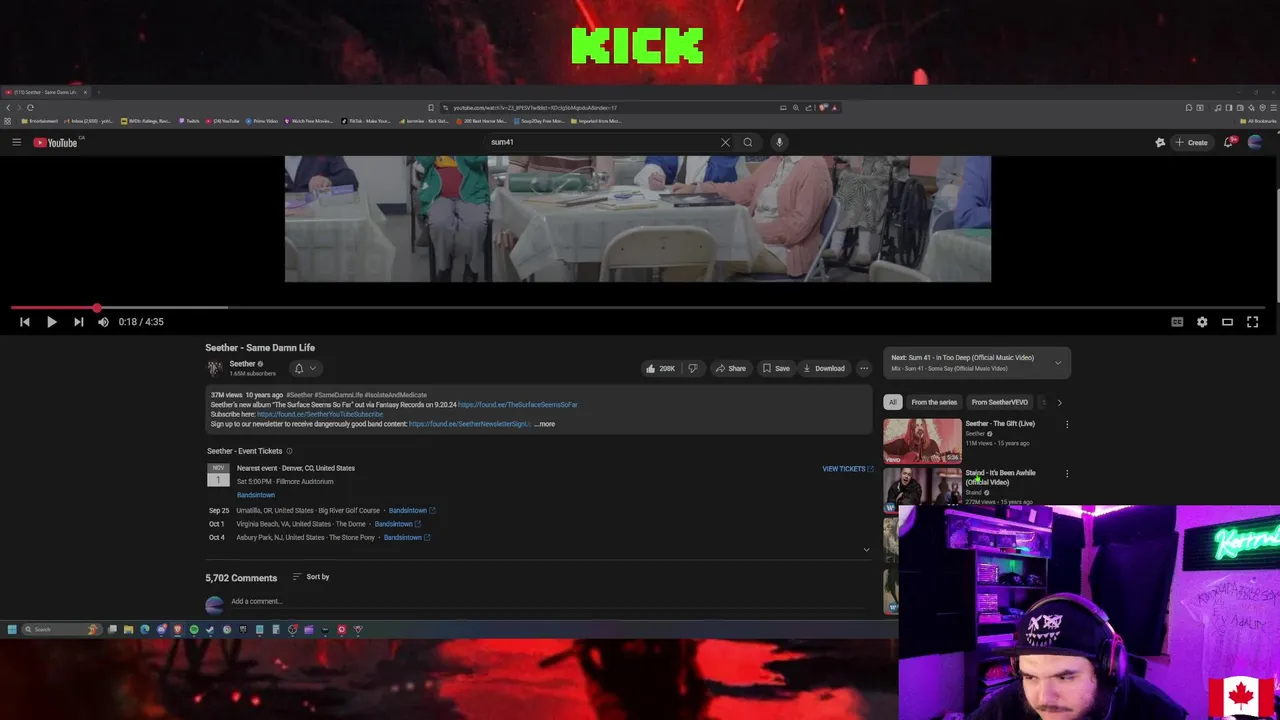This screenshot has width=1280, height=720.
Task: Save the video to a playlist
Action: (x=776, y=368)
